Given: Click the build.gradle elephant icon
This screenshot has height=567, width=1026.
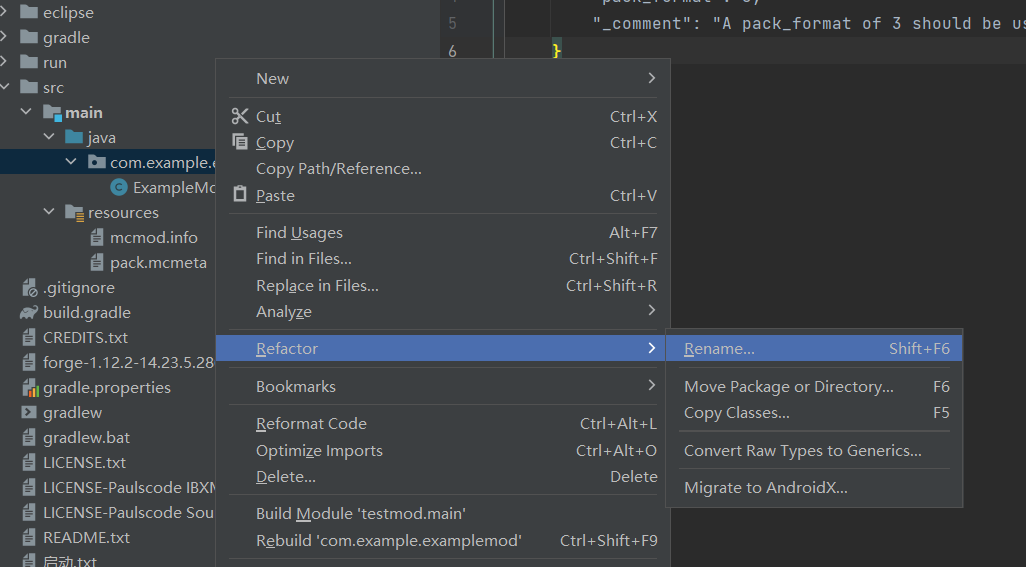Looking at the screenshot, I should click(29, 312).
